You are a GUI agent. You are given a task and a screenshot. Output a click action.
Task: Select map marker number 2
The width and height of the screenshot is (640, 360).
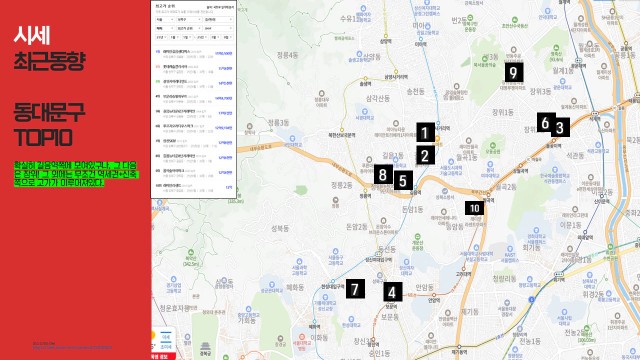coord(425,156)
